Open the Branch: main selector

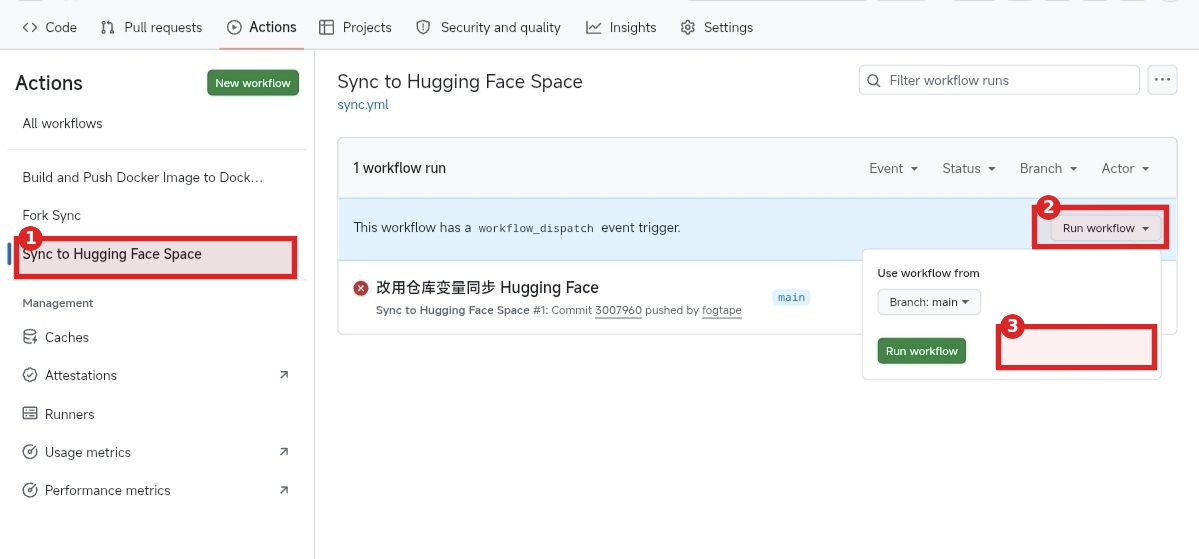pyautogui.click(x=929, y=302)
